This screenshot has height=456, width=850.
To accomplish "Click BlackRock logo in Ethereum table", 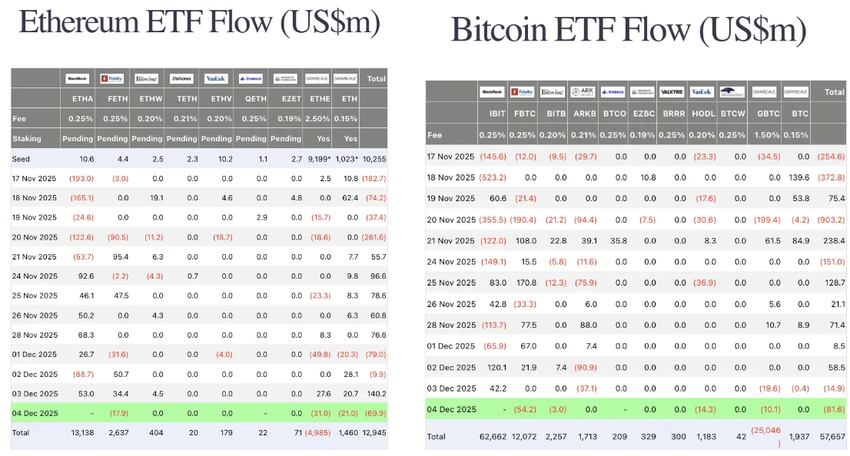I will point(77,78).
